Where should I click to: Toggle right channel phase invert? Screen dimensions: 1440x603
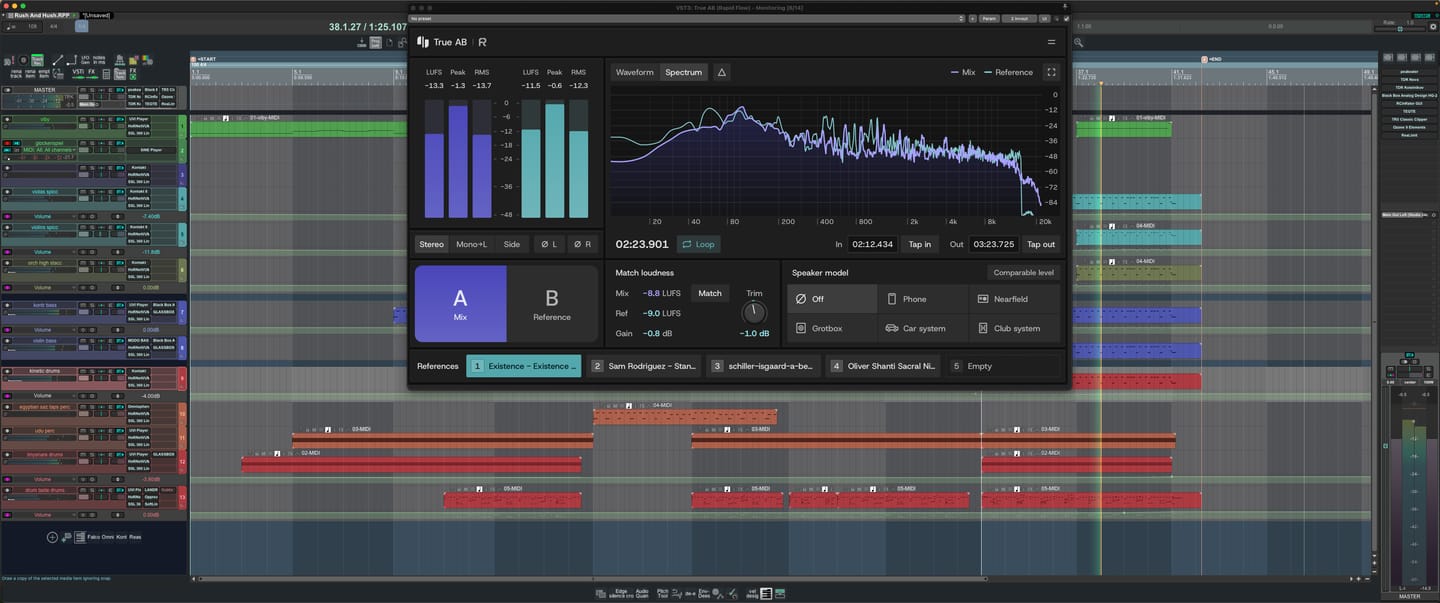click(582, 244)
